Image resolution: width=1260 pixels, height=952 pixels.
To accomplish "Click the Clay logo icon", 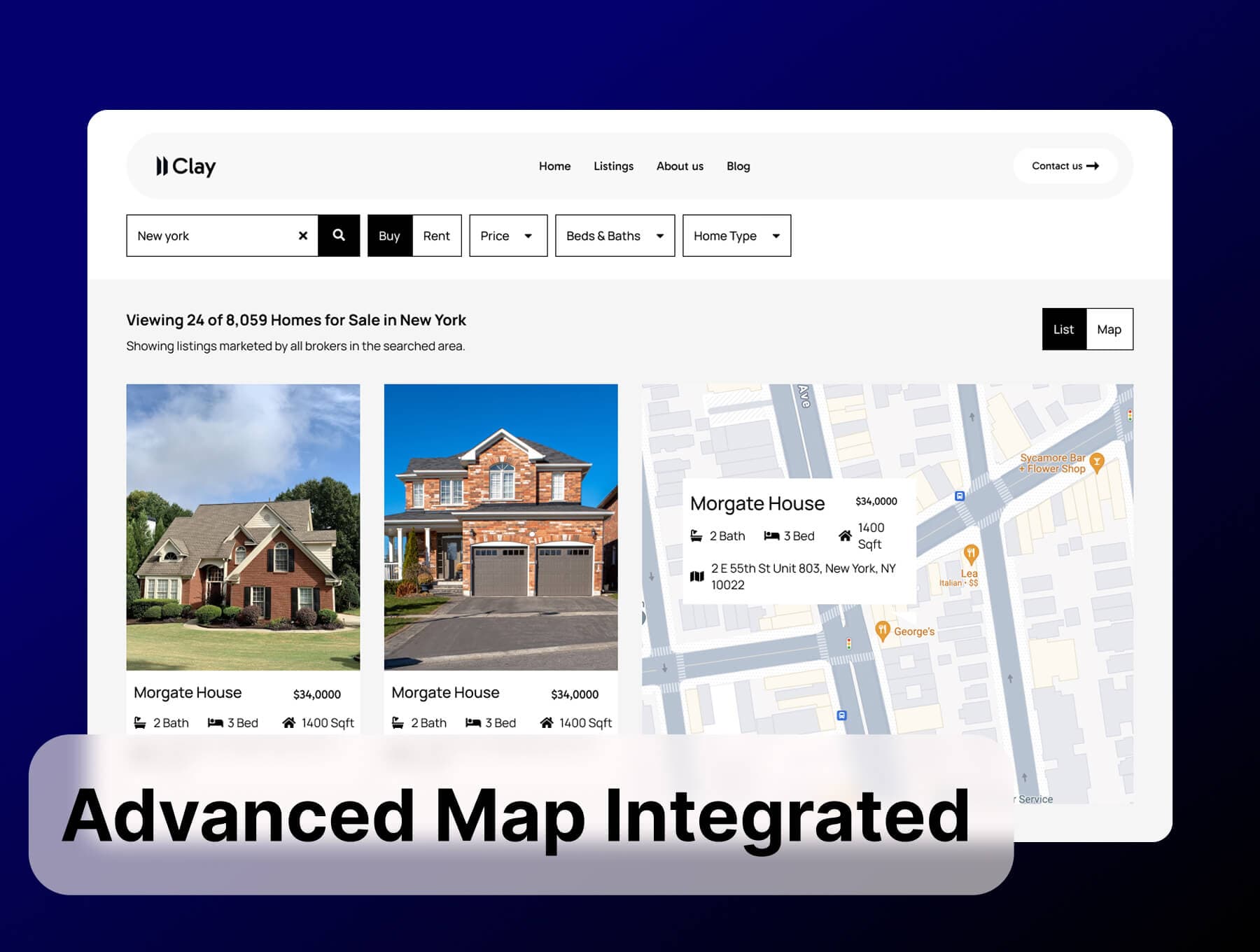I will coord(162,166).
